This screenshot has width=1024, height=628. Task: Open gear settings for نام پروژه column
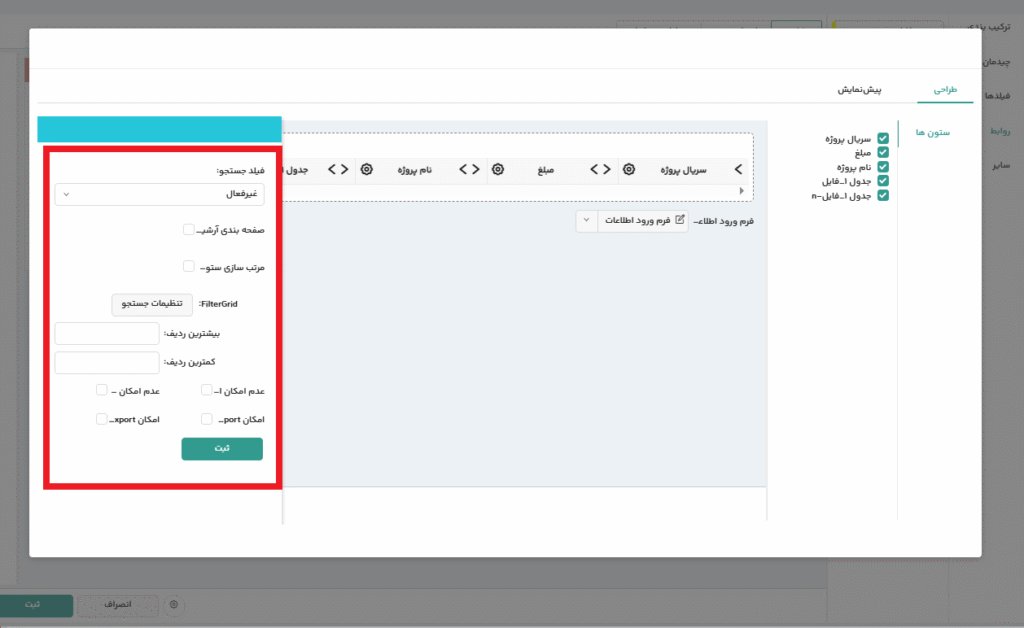tap(367, 169)
